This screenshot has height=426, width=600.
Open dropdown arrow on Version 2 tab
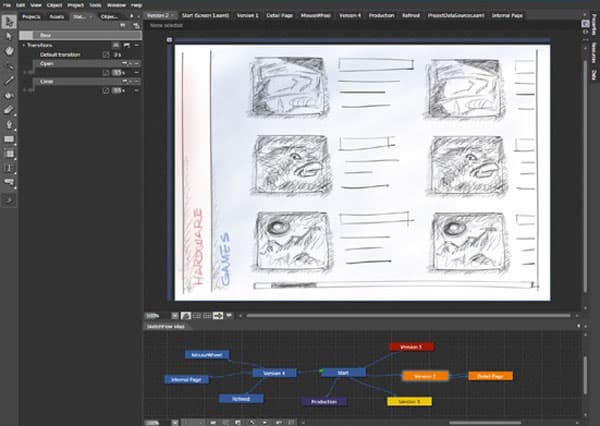173,15
